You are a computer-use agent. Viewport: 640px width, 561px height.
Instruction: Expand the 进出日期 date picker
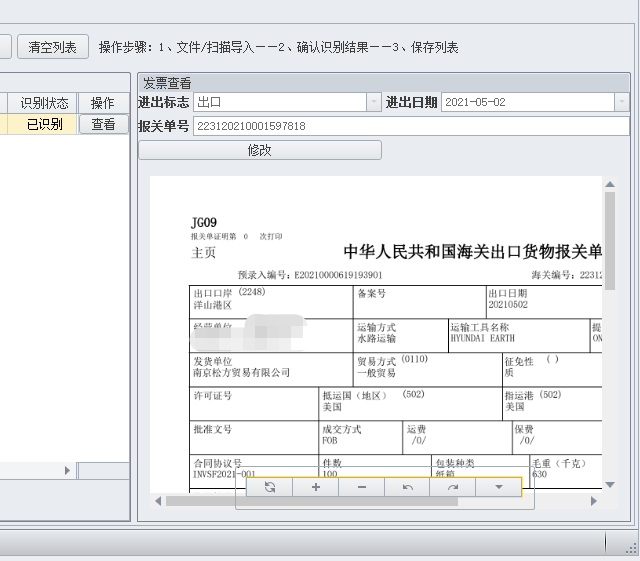point(621,102)
